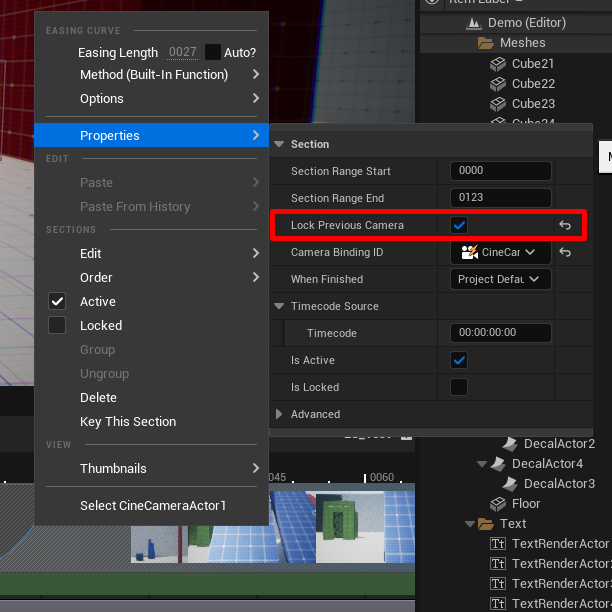Click the Section Range Start field

(x=501, y=171)
